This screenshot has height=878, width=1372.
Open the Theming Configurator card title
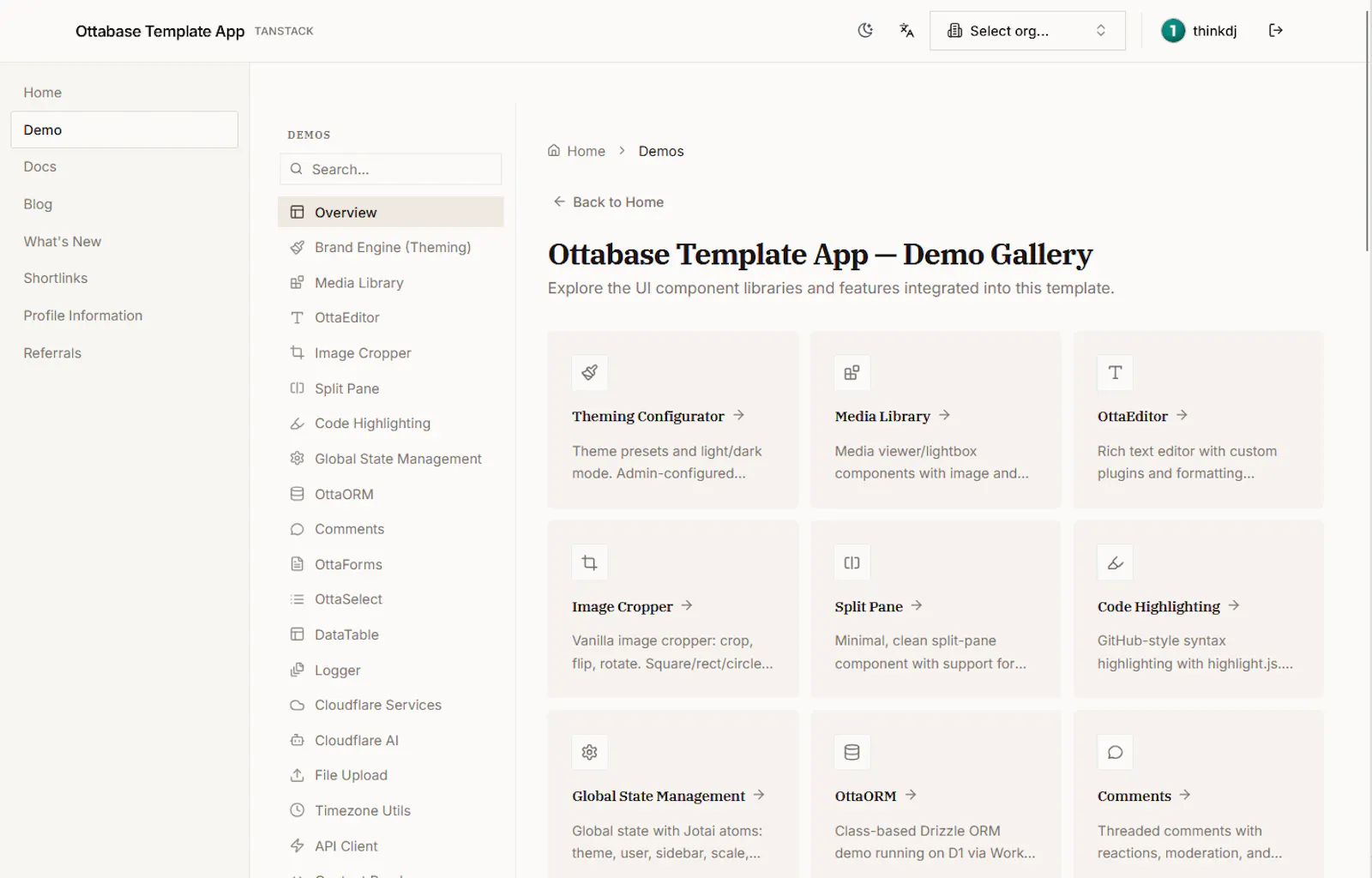point(648,416)
